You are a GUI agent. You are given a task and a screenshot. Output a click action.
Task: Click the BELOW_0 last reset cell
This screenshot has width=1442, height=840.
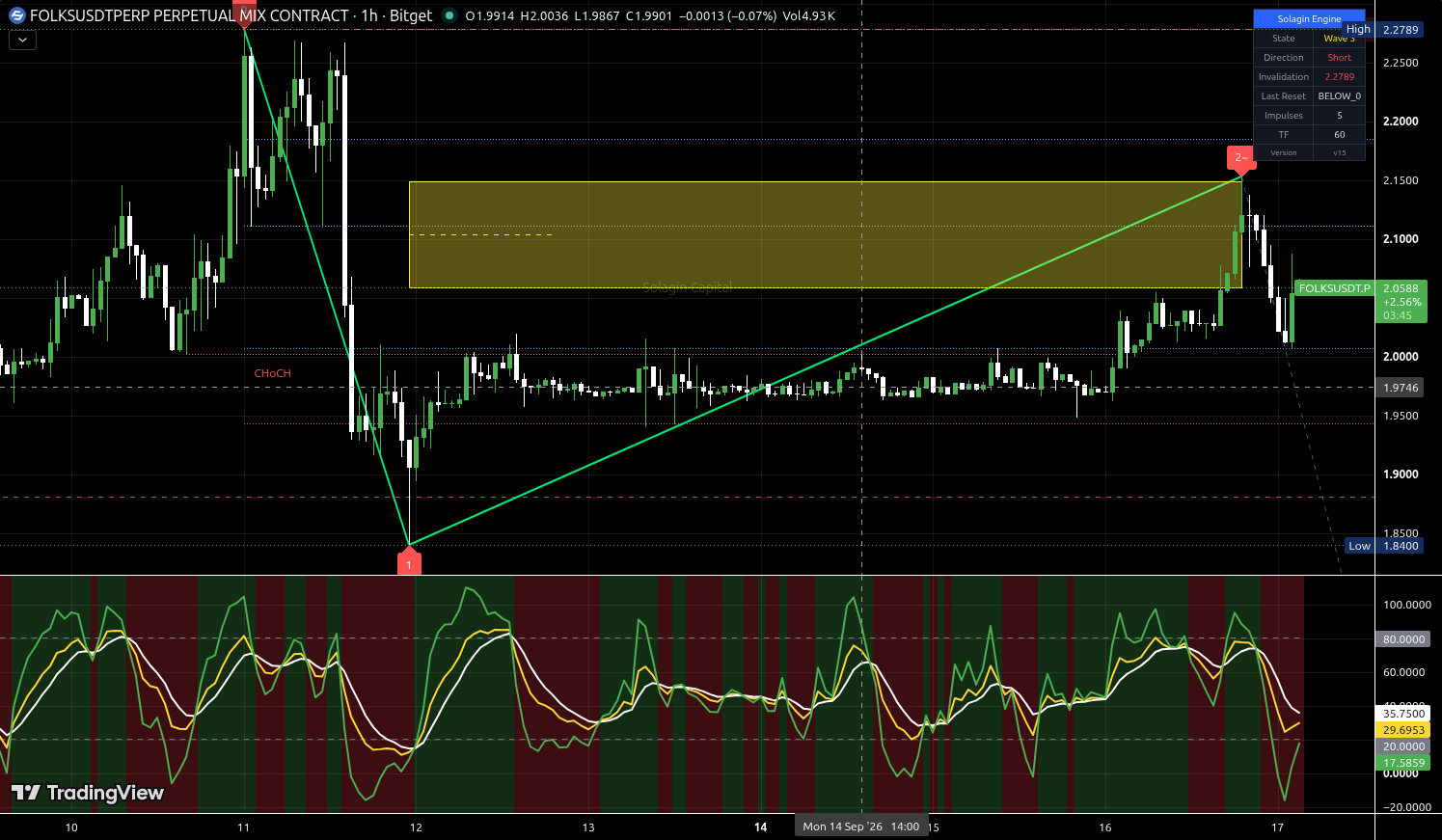click(x=1339, y=96)
